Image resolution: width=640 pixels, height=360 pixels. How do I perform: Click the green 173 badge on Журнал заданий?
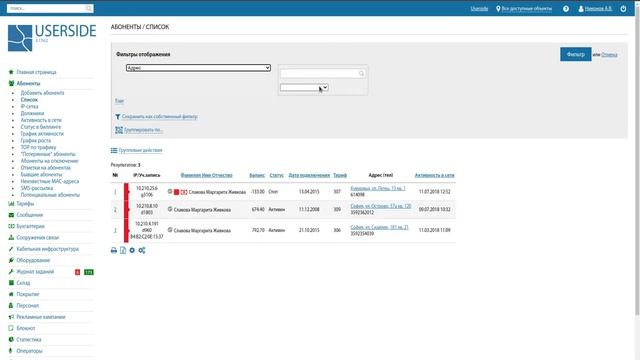[89, 272]
